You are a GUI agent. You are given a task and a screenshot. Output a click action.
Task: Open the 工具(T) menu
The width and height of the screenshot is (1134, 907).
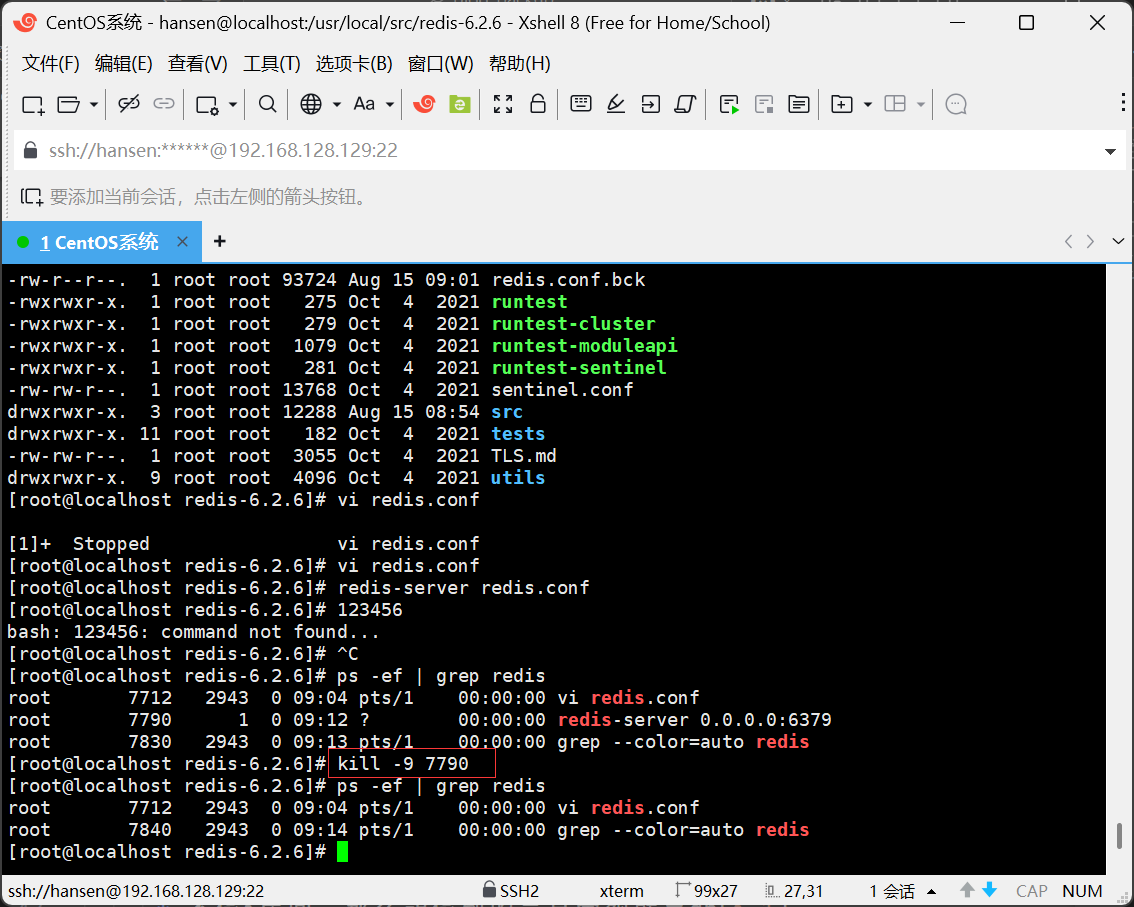(x=271, y=64)
